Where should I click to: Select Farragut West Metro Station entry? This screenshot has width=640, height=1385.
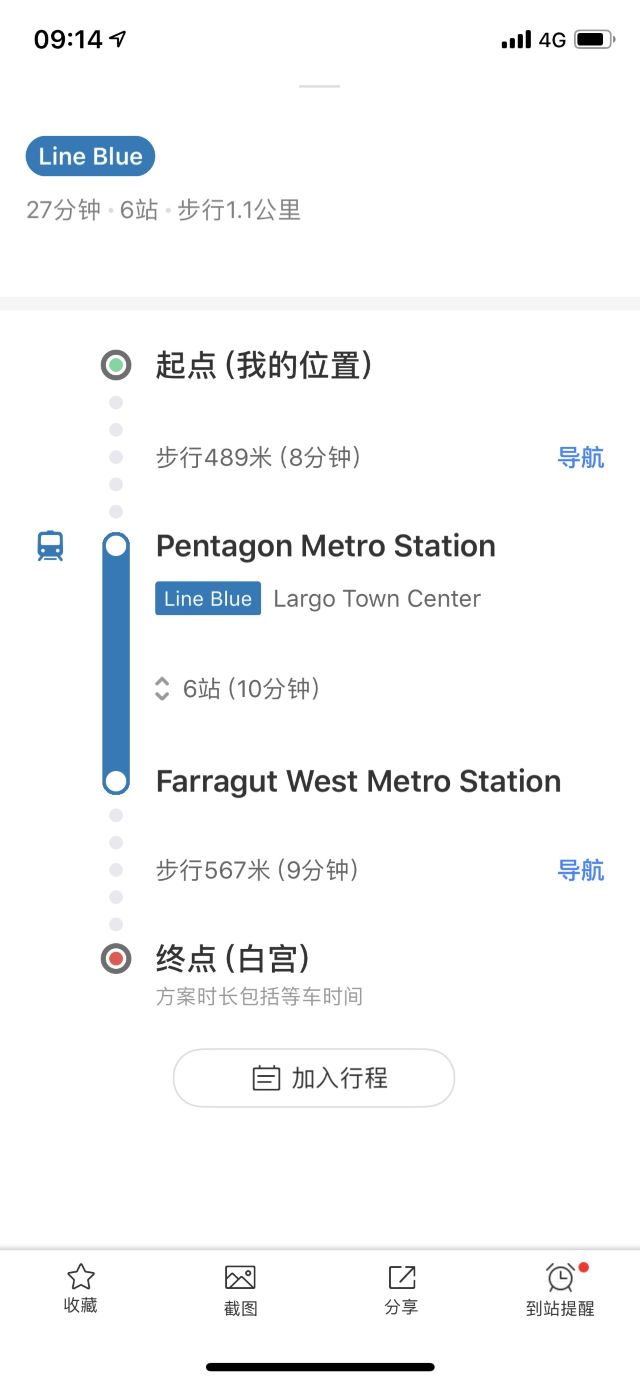(358, 781)
